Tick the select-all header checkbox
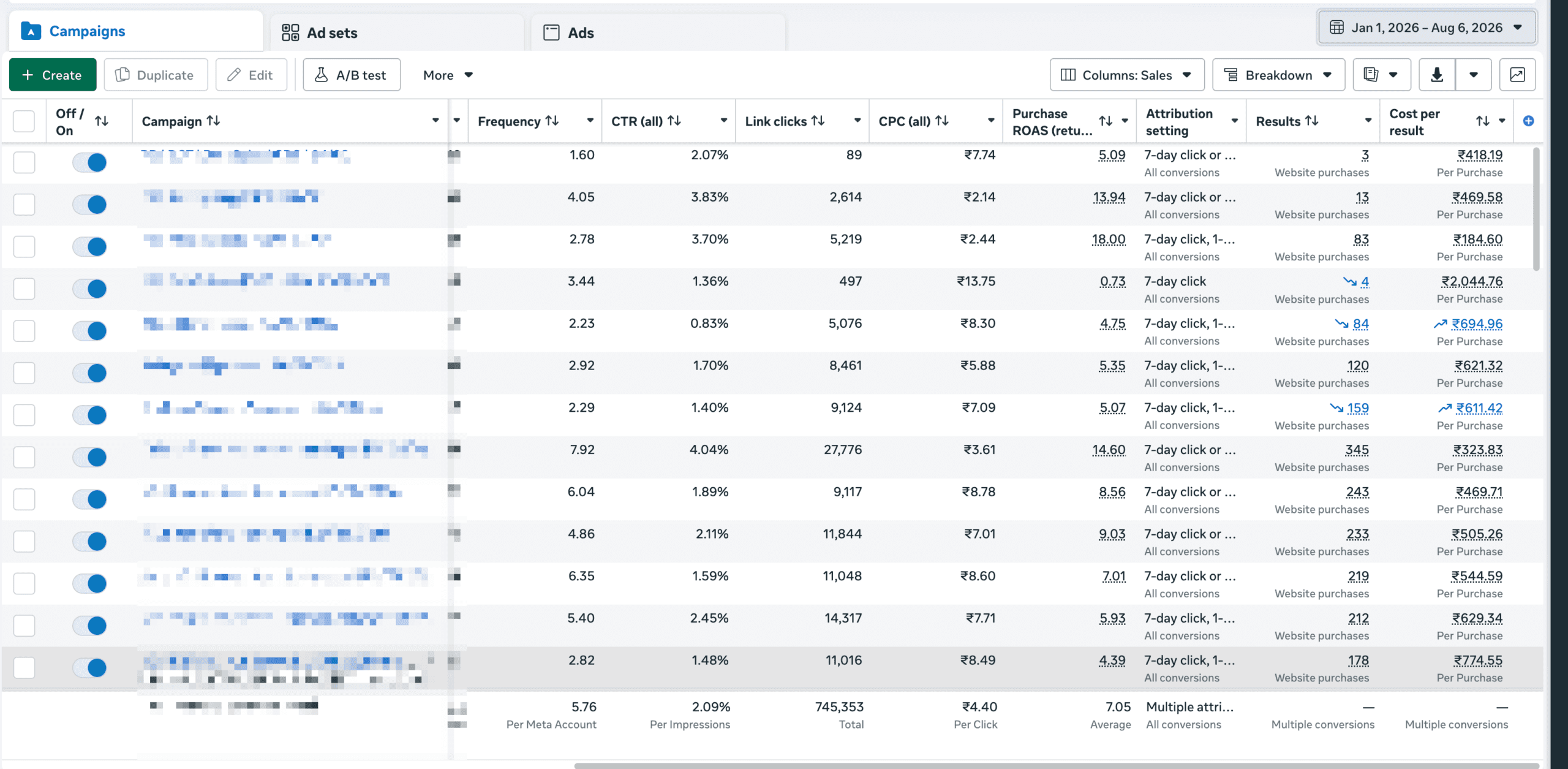Screen dimensions: 1568x769 tap(24, 121)
